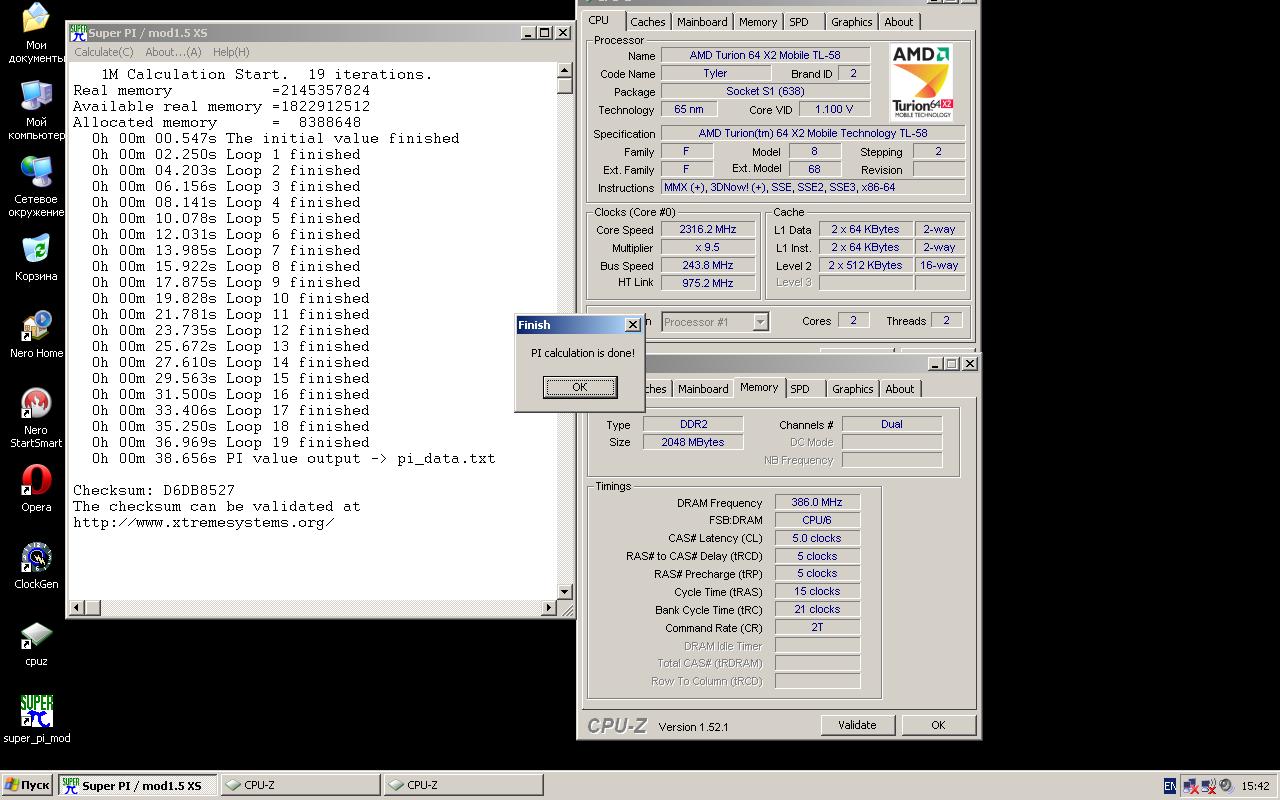Click the HT Link value 975.2 MHz
Viewport: 1280px width, 800px height.
708,283
